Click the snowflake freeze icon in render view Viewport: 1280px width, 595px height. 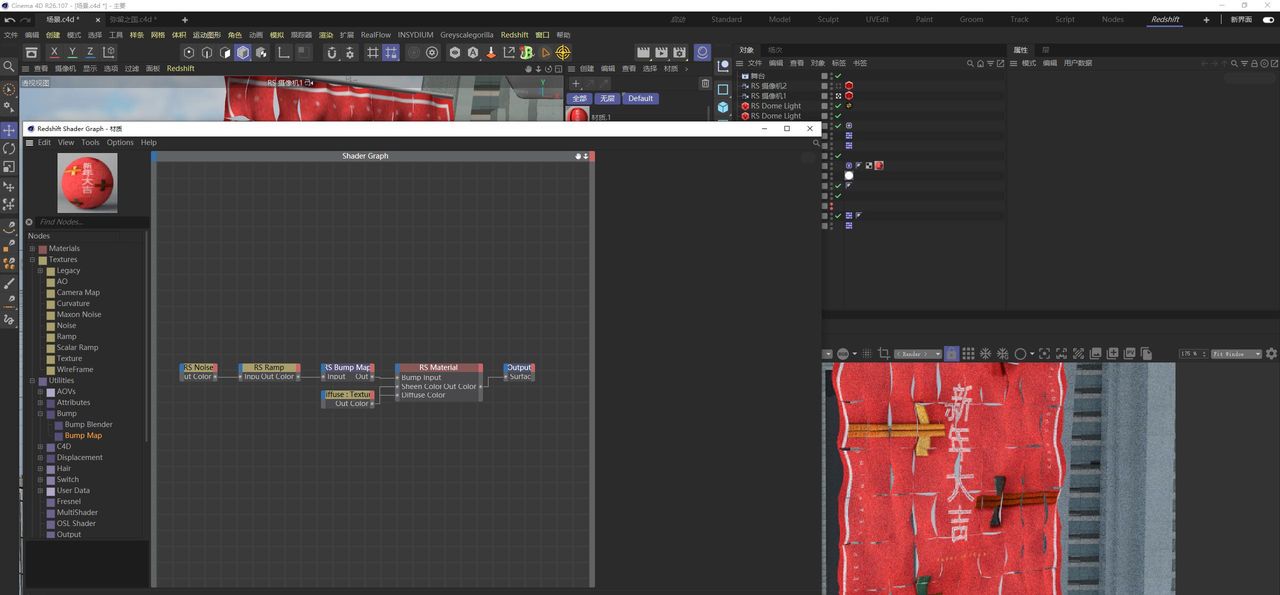click(985, 354)
